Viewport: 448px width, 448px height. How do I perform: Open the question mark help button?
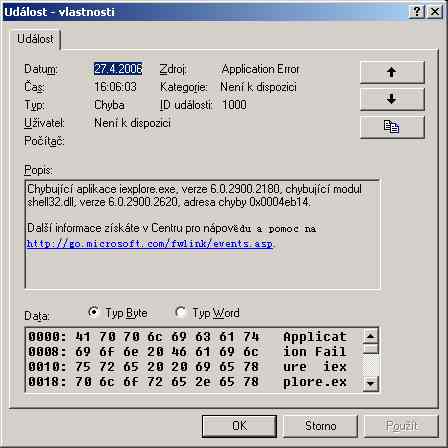(417, 12)
